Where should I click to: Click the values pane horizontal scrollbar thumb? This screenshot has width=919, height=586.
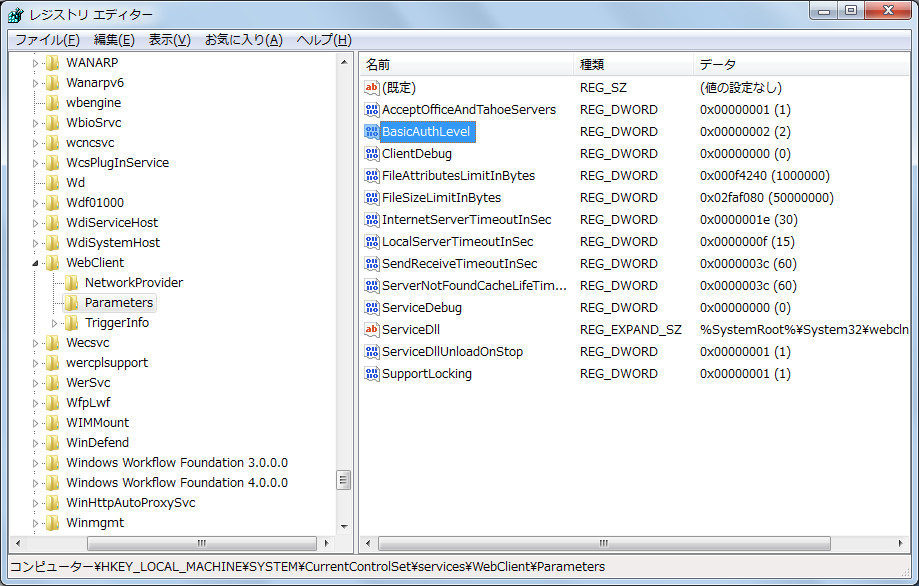click(x=604, y=543)
